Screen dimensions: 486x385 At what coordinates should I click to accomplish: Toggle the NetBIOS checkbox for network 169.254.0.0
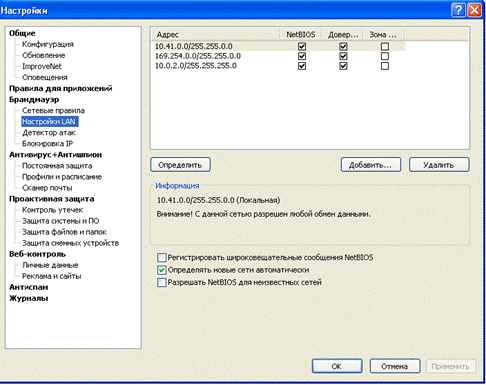(x=302, y=56)
